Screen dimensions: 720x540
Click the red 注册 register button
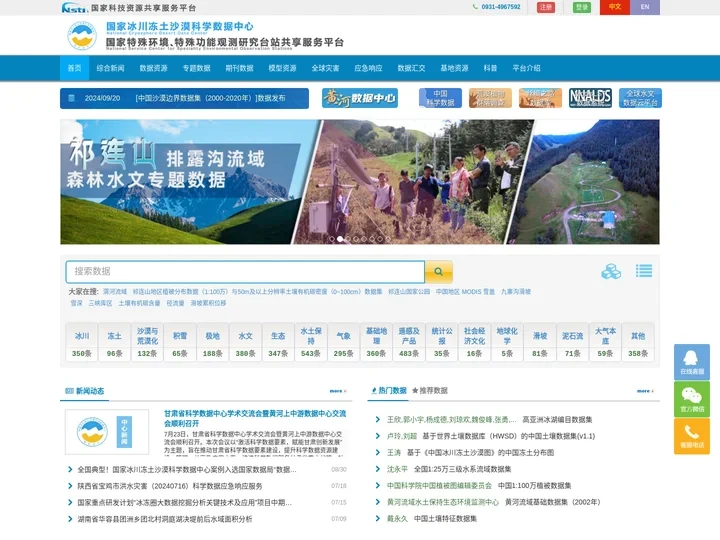546,7
